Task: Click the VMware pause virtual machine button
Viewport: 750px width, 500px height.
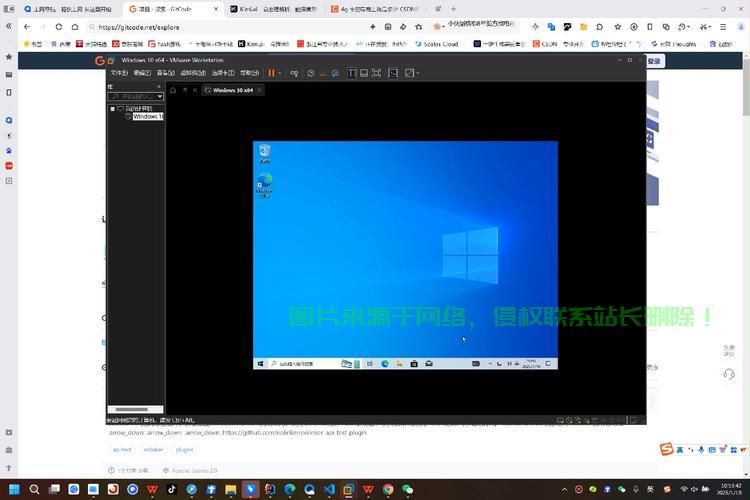Action: click(x=271, y=73)
